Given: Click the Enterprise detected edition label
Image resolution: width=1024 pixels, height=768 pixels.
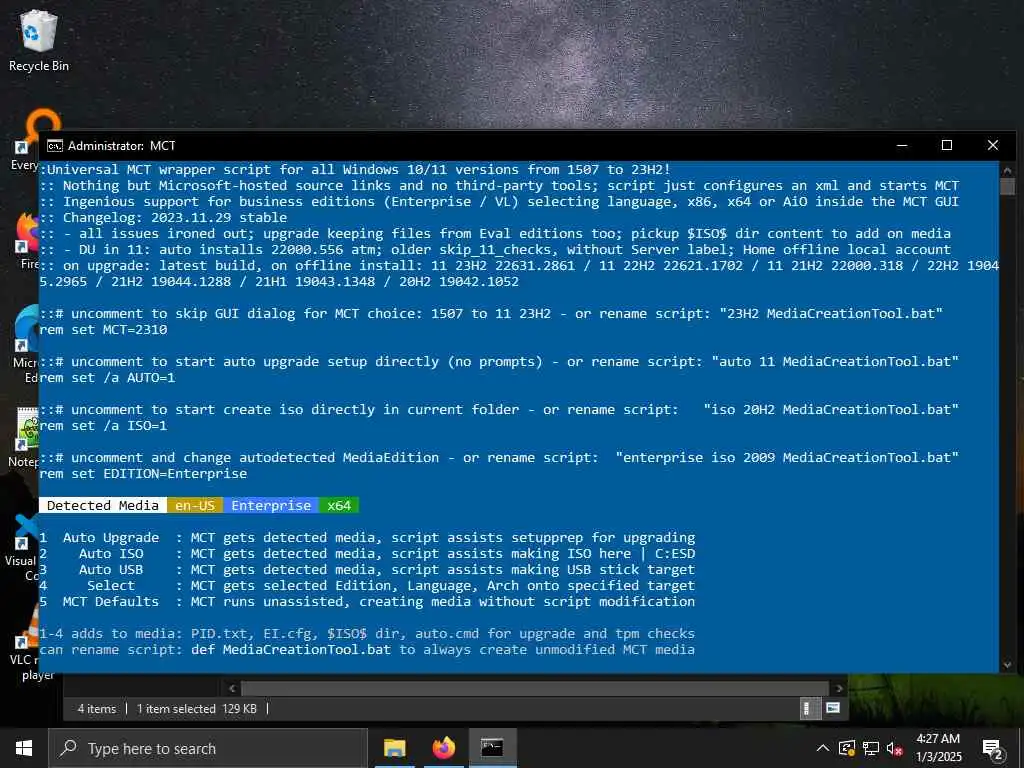Looking at the screenshot, I should click(271, 505).
